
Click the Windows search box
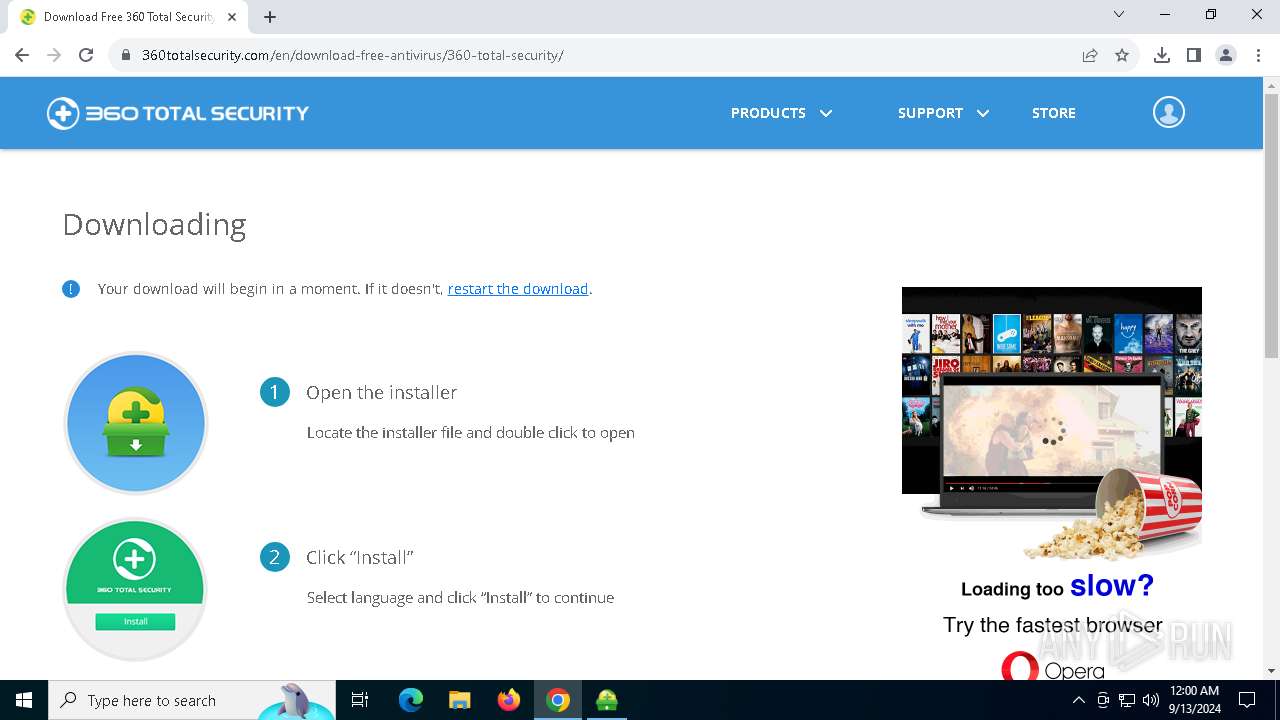click(192, 700)
